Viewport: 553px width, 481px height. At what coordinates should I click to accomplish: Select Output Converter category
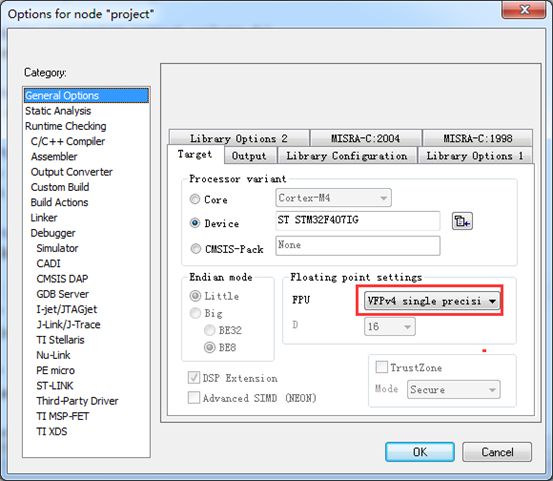(x=72, y=172)
